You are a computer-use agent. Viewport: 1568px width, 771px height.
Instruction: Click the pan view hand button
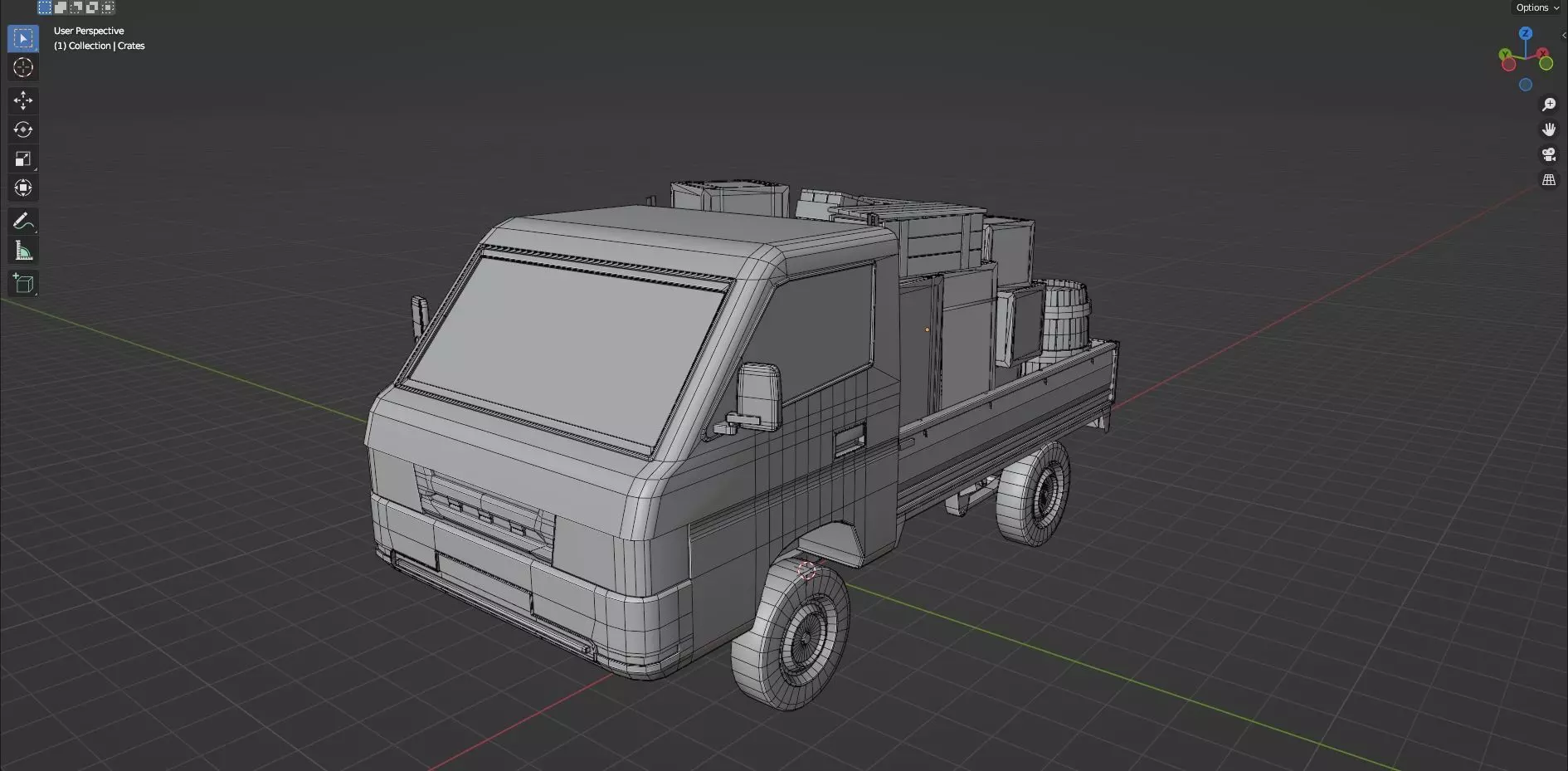point(1548,129)
